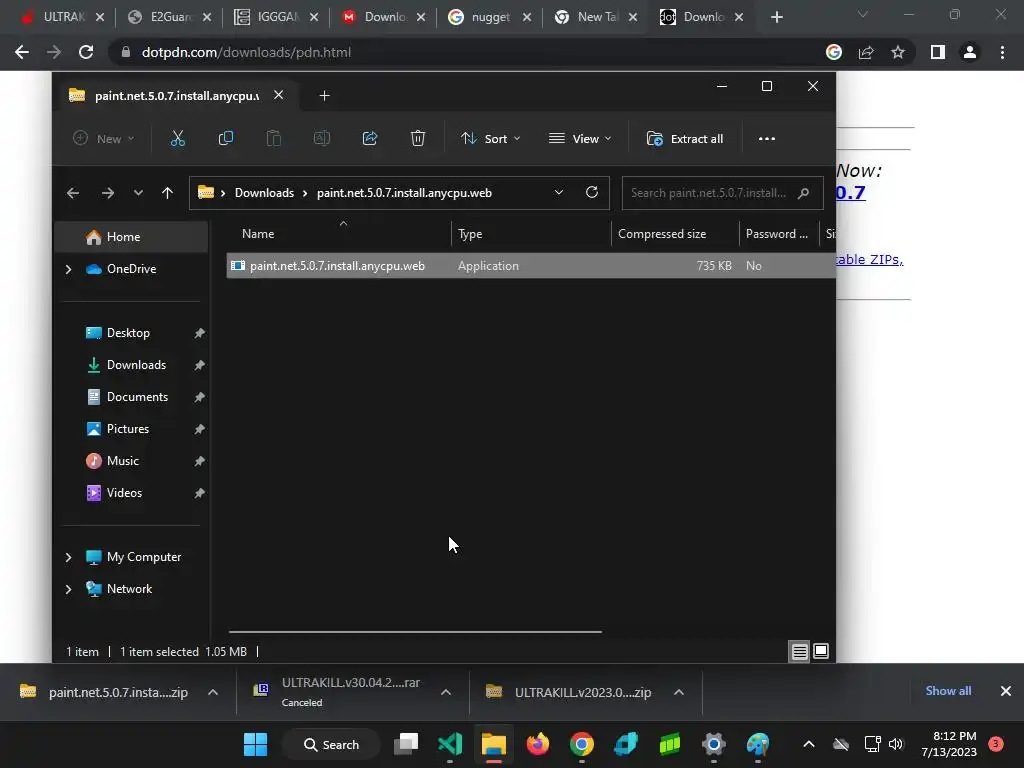This screenshot has height=768, width=1024.
Task: Click the Explorer search box
Action: click(x=722, y=193)
